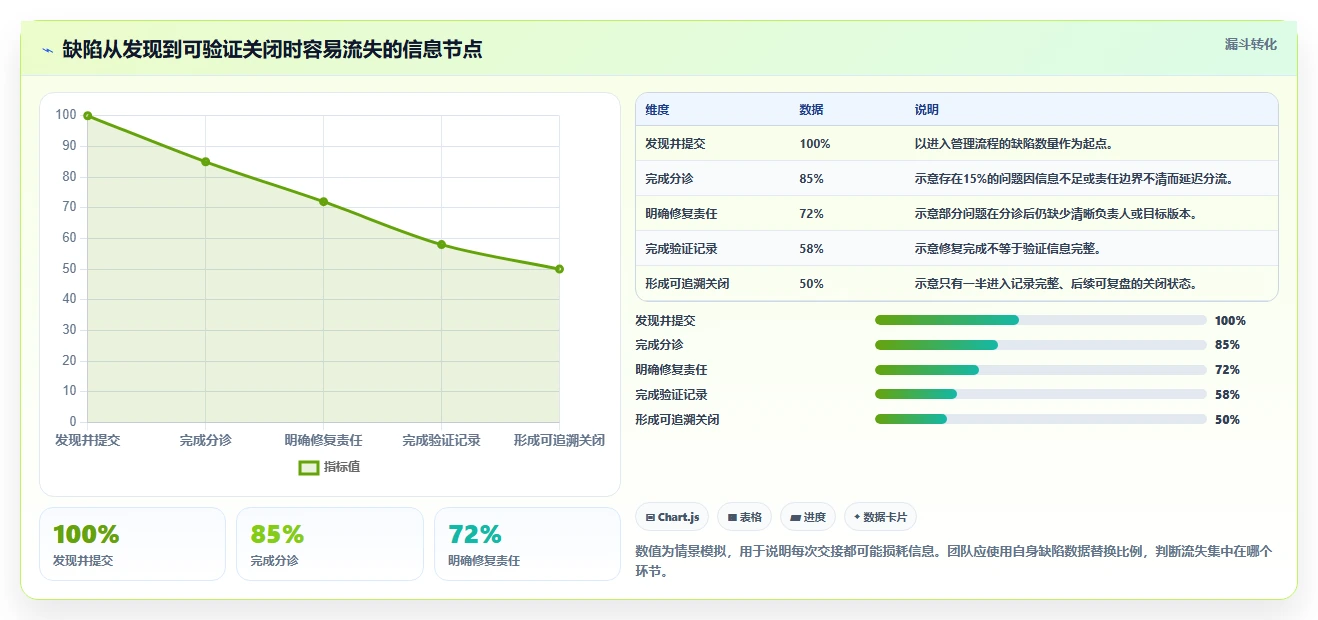Click the 完成分诊 progress bar
The width and height of the screenshot is (1318, 620).
(1040, 345)
